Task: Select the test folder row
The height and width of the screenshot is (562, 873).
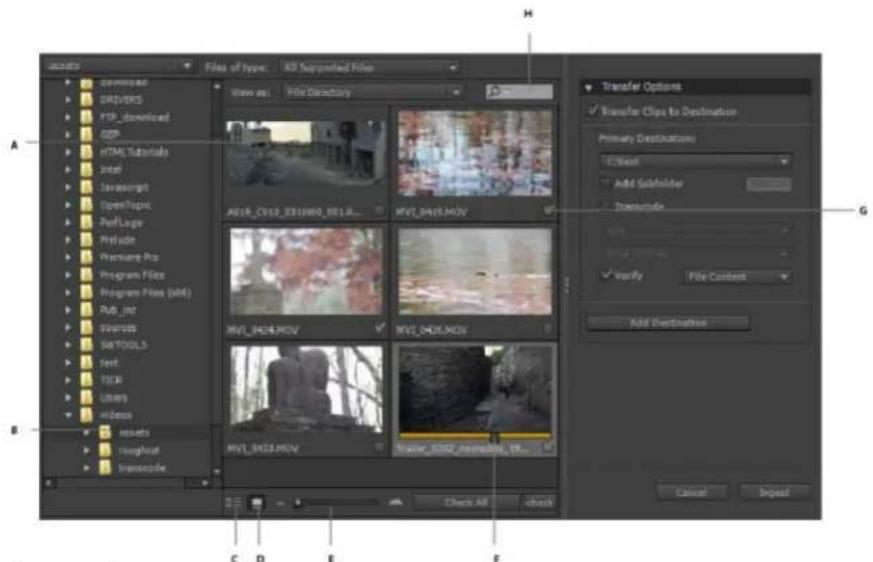Action: (x=127, y=363)
